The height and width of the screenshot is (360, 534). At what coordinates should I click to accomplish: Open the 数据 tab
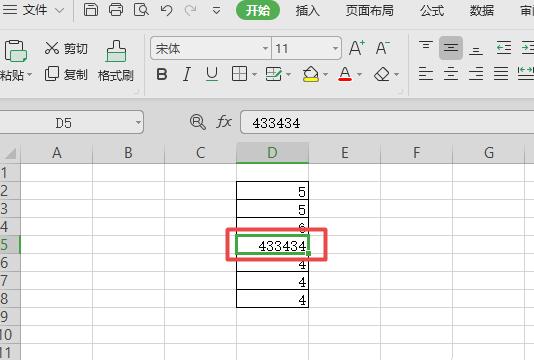pyautogui.click(x=482, y=11)
